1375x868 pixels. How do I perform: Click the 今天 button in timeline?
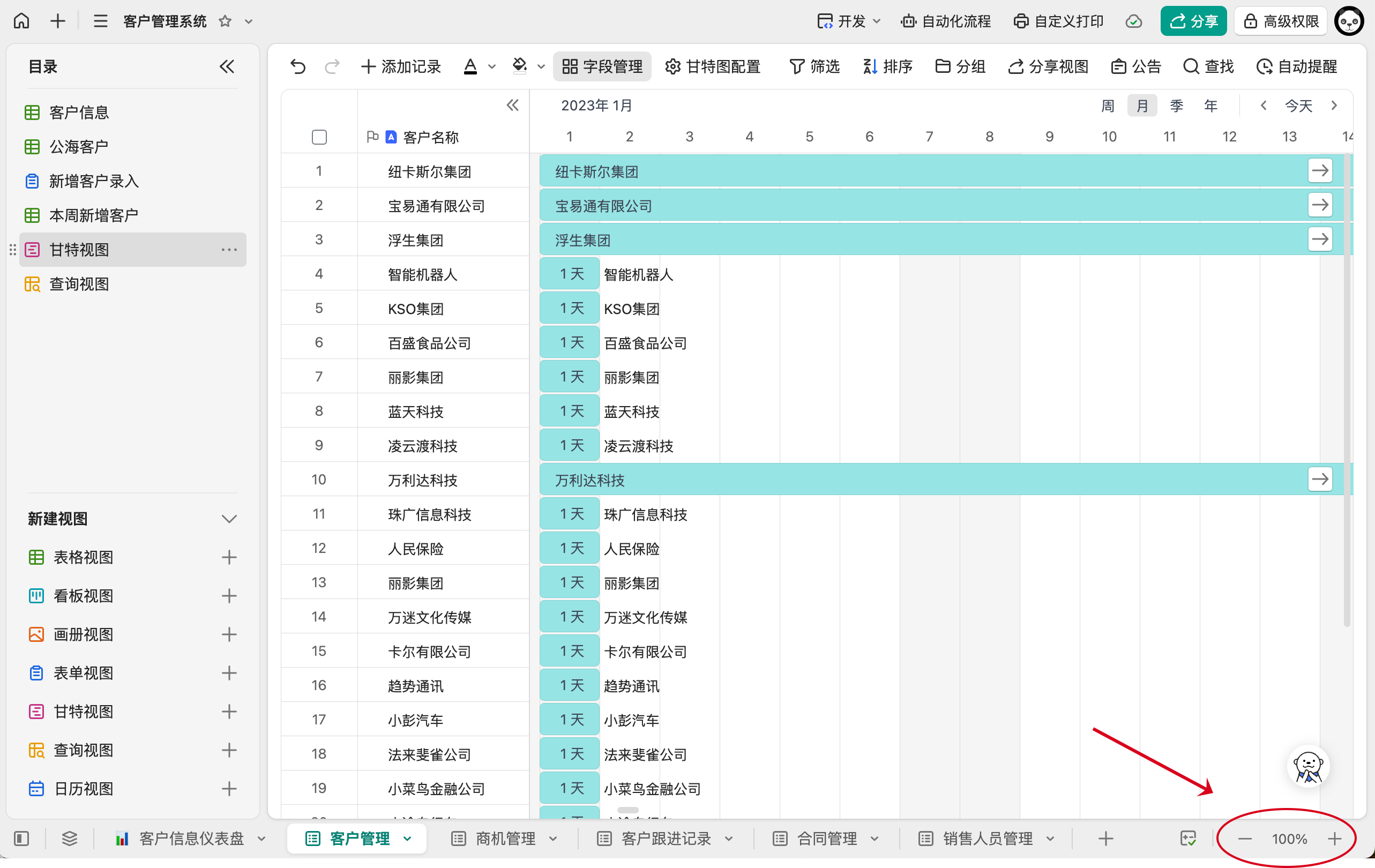tap(1298, 106)
